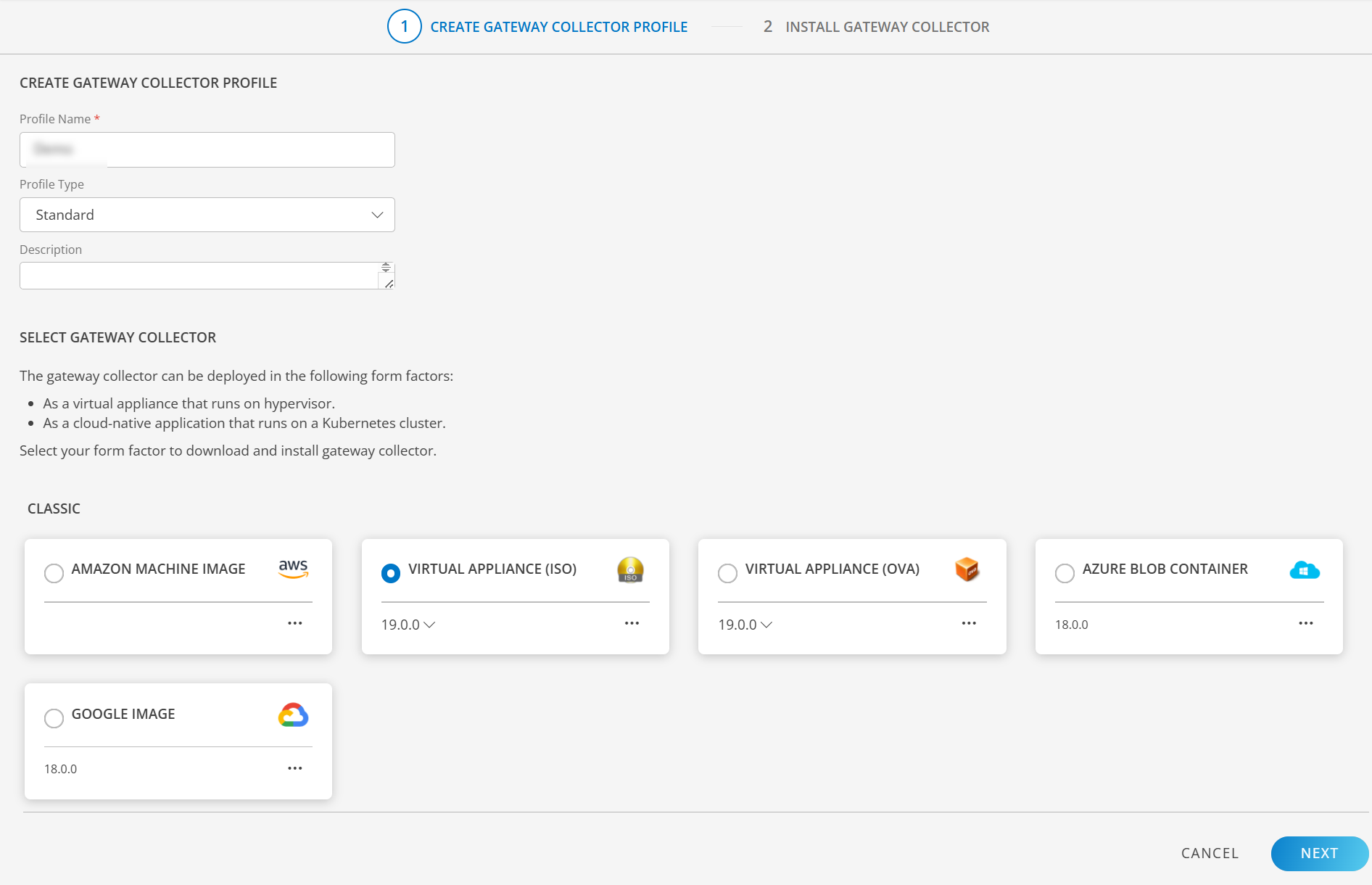Go to step 1 Create Gateway Collector Profile
This screenshot has height=885, width=1372.
click(537, 27)
